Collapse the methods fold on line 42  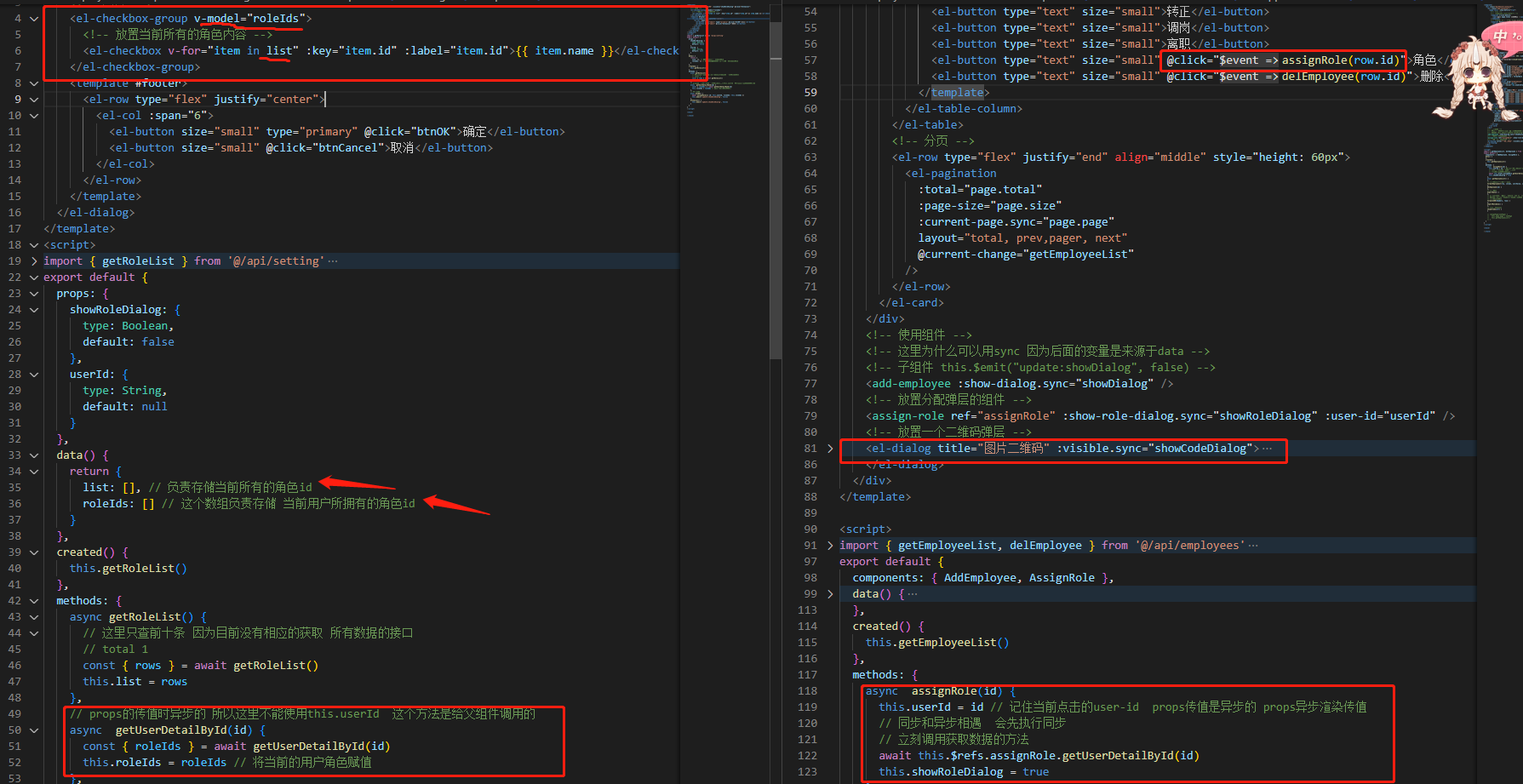(34, 601)
